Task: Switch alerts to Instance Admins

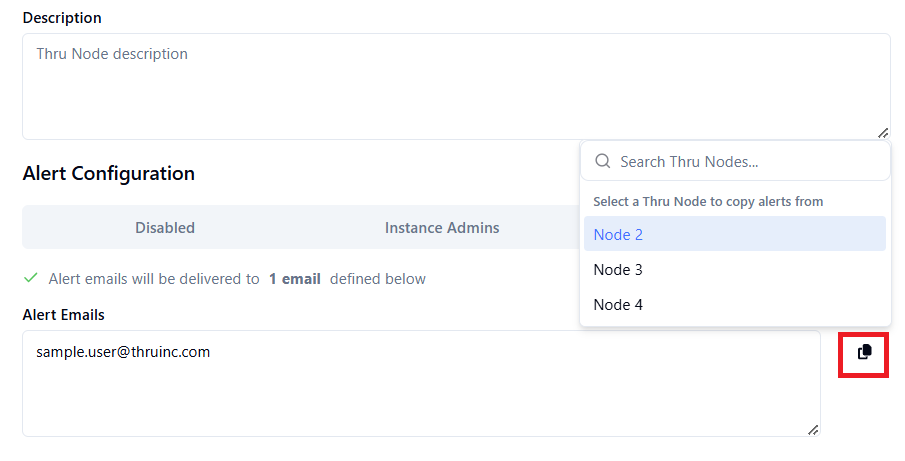Action: tap(442, 228)
